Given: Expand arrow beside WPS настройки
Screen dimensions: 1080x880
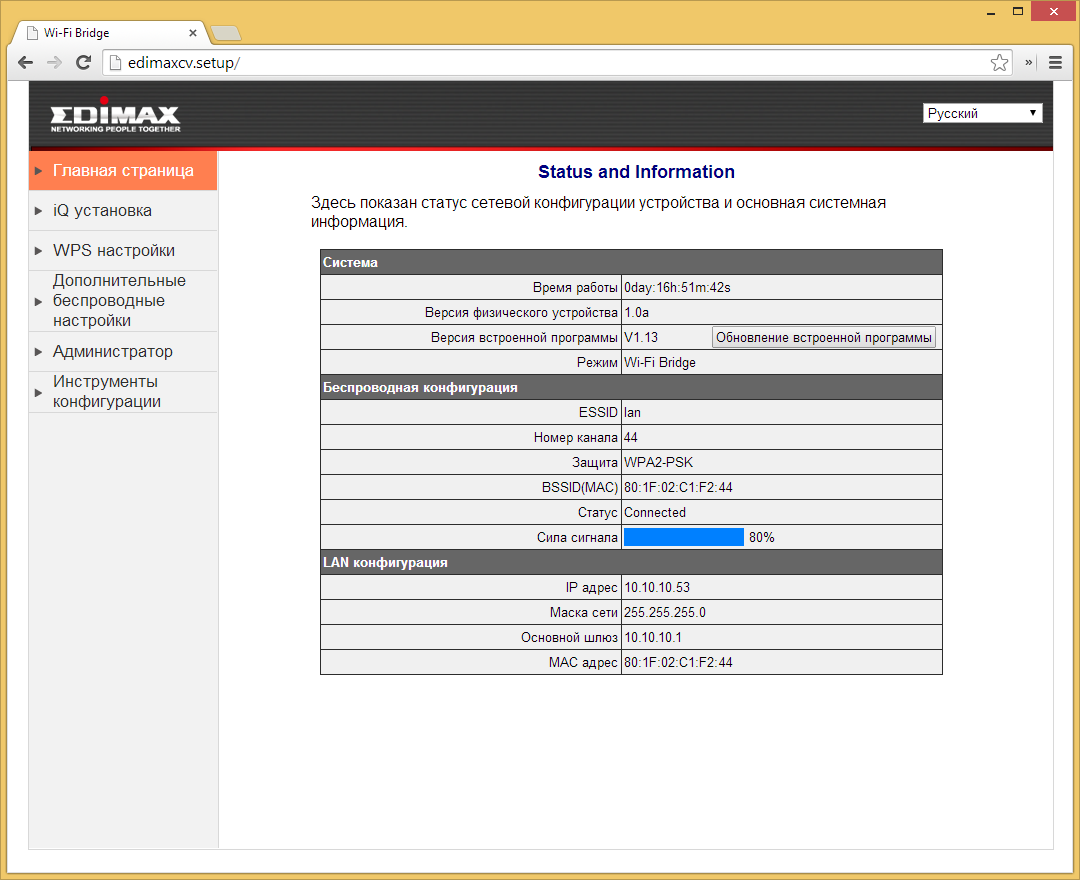Looking at the screenshot, I should click(x=39, y=251).
